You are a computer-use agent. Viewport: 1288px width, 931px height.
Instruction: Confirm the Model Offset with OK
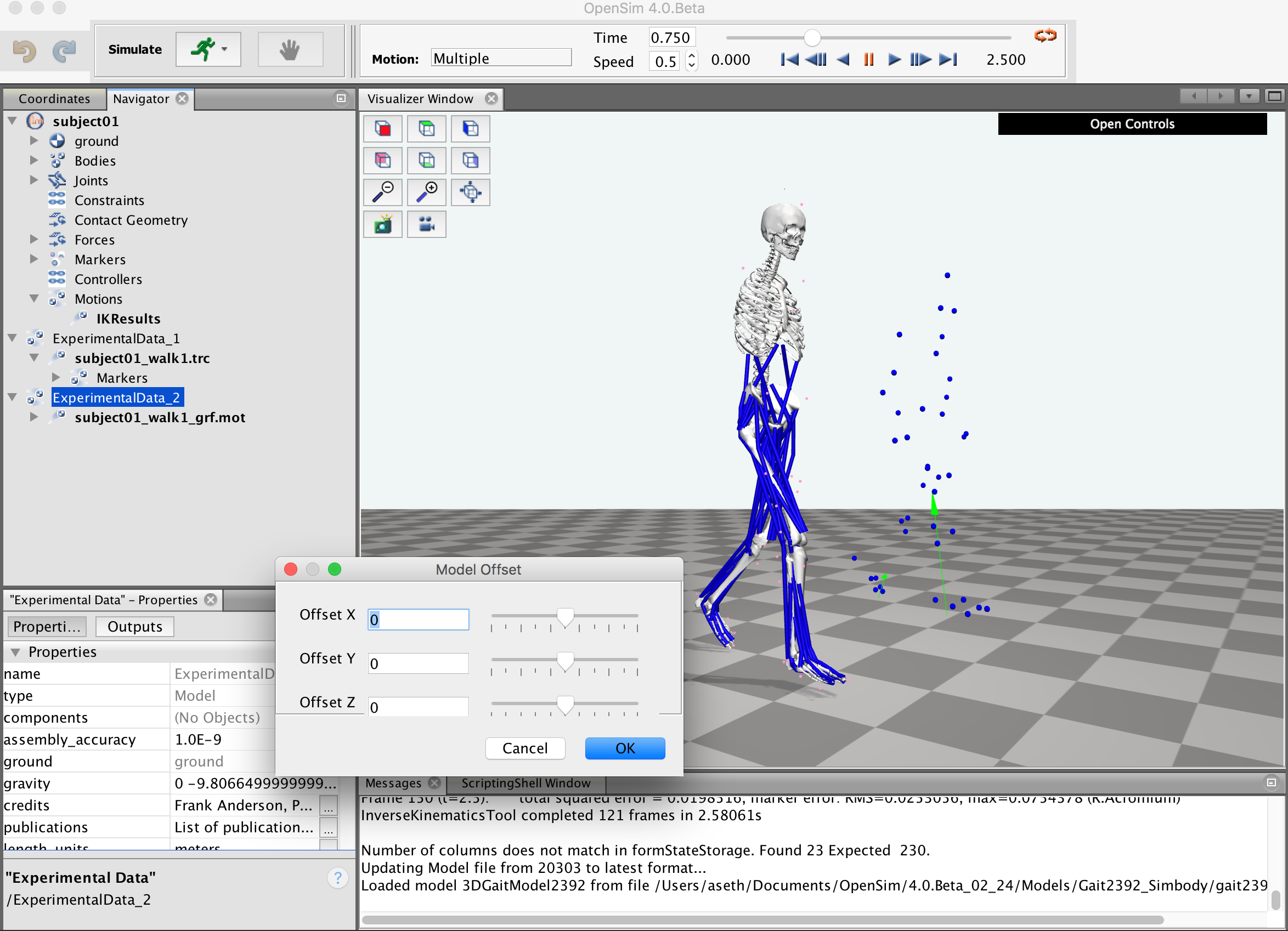624,748
